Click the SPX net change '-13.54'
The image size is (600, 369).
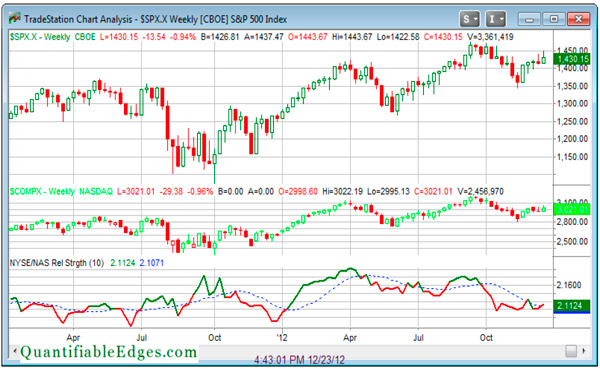click(154, 37)
